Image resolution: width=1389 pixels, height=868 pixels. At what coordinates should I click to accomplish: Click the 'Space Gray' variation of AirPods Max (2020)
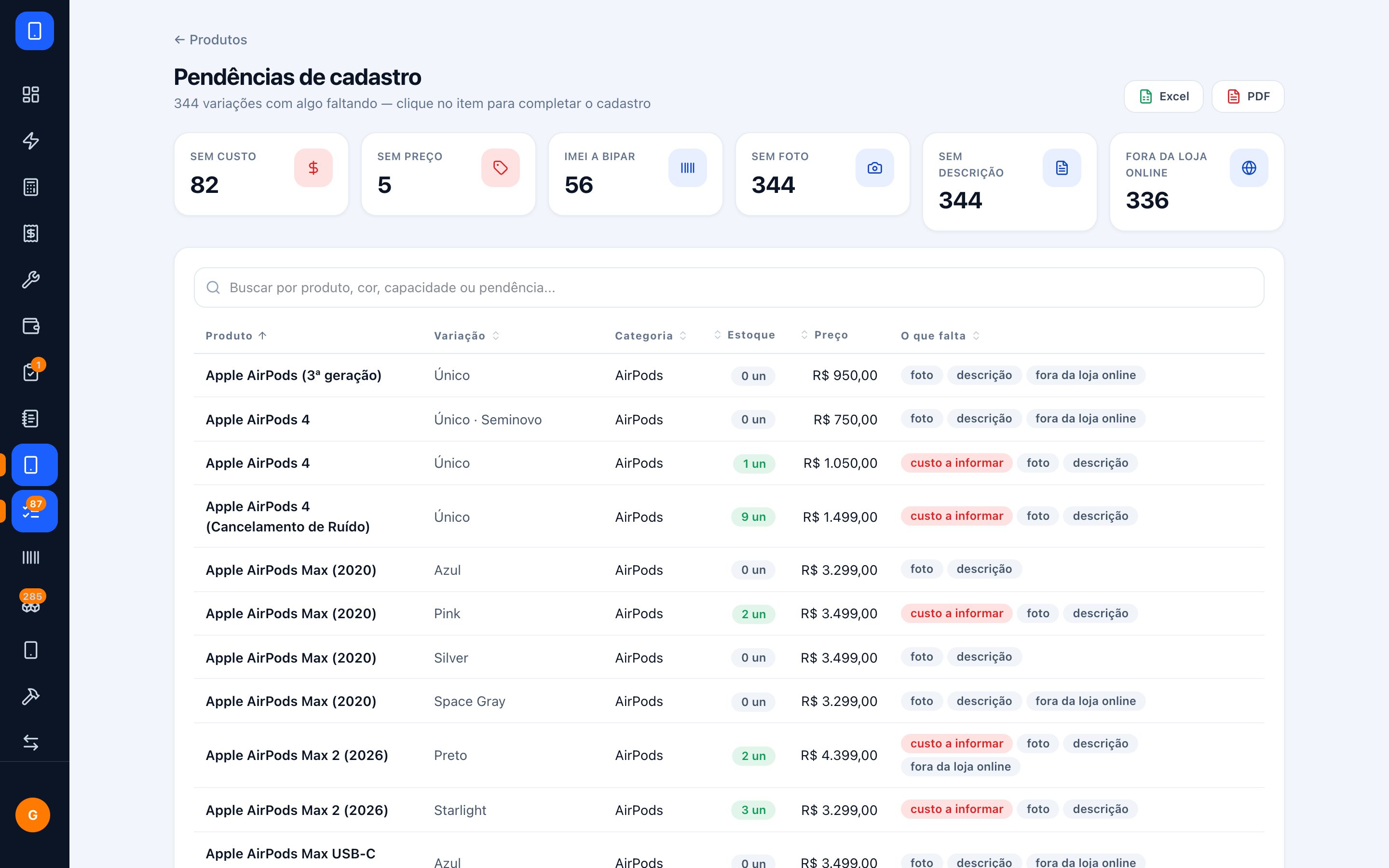coord(469,702)
